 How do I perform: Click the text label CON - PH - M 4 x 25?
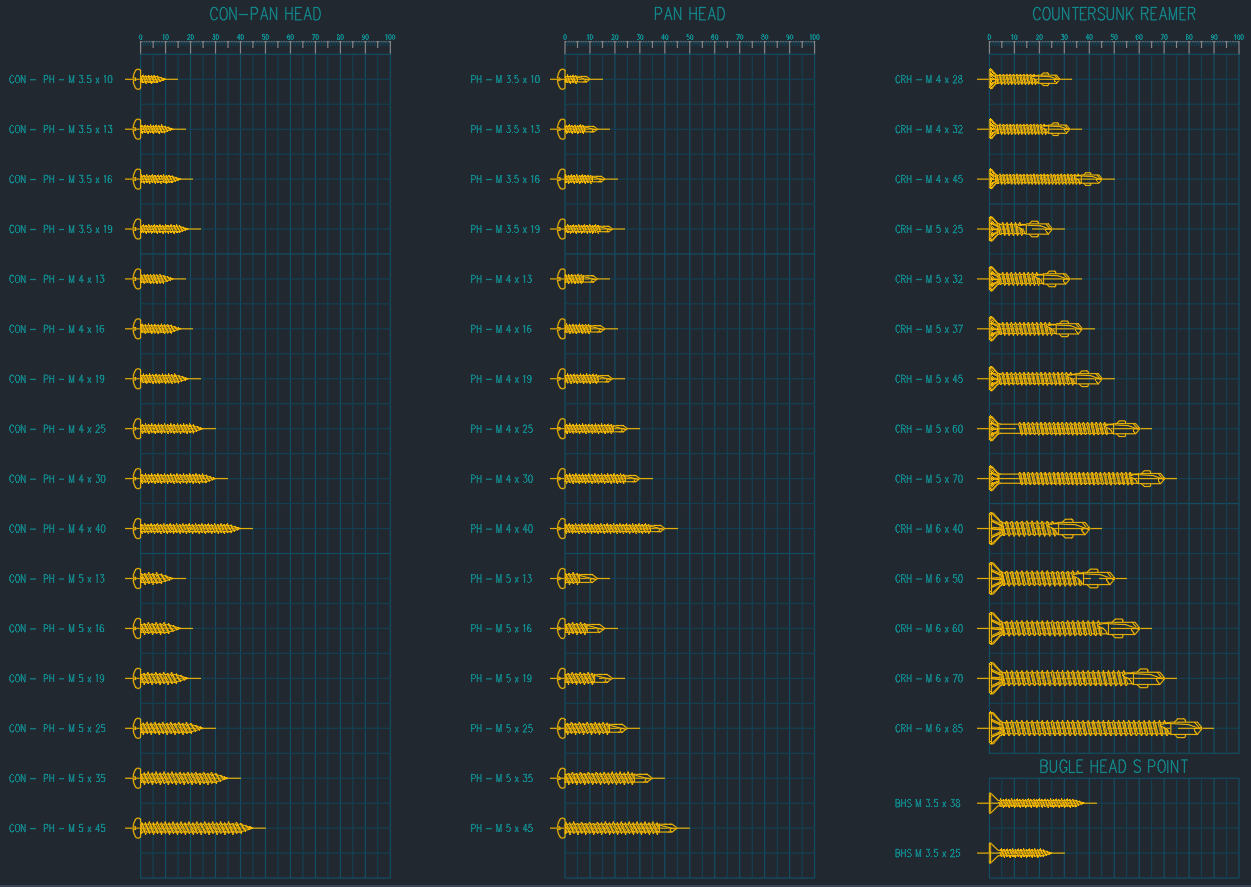(x=57, y=429)
